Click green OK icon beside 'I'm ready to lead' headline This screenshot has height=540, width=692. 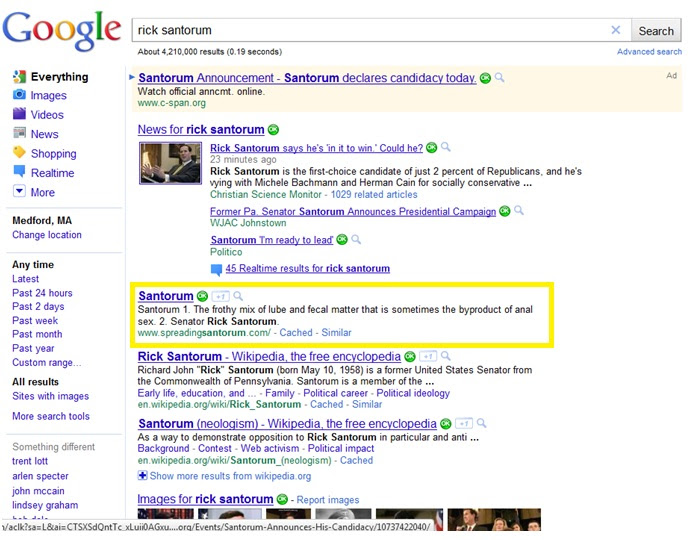coord(342,240)
